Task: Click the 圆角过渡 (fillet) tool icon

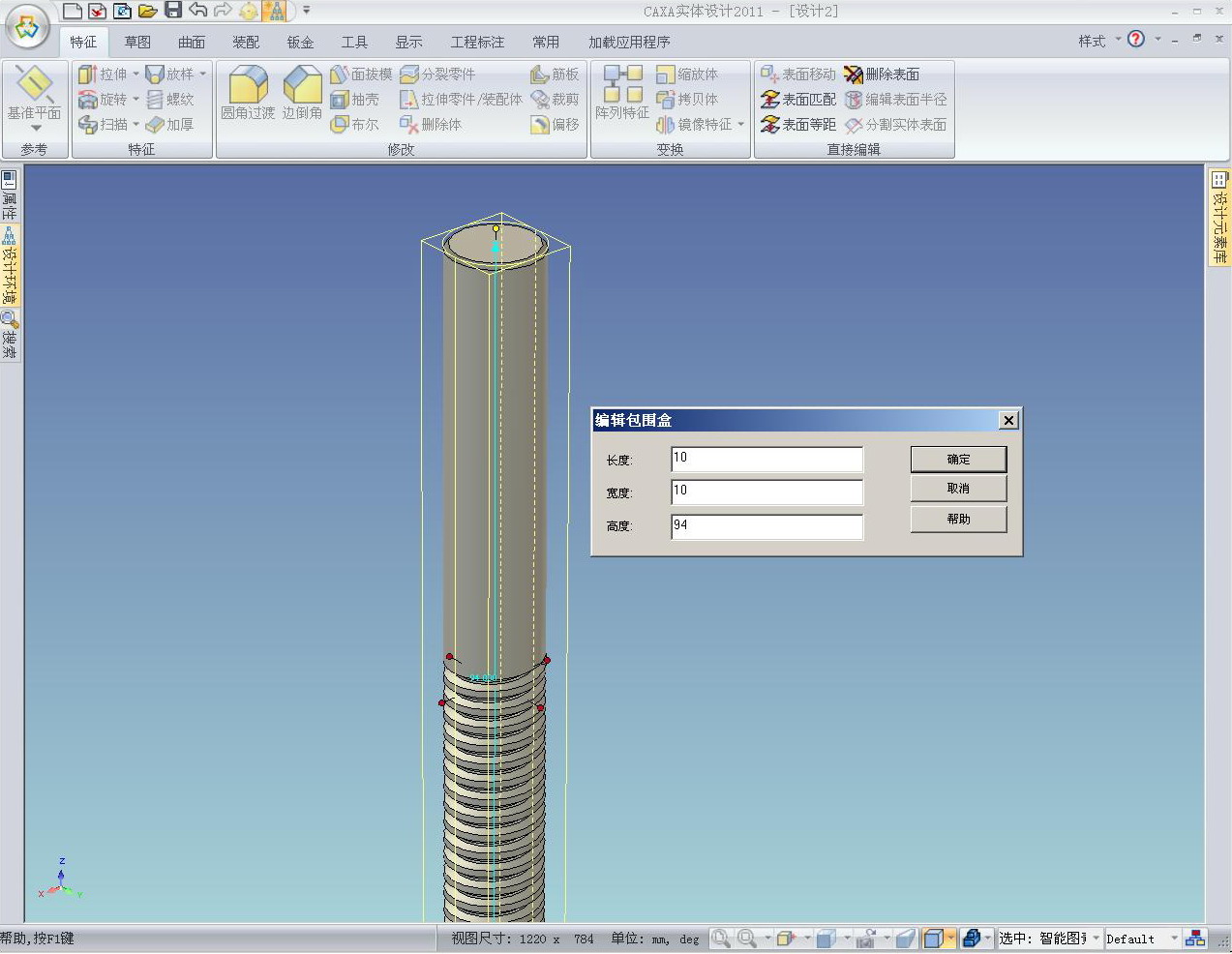Action: tap(248, 86)
